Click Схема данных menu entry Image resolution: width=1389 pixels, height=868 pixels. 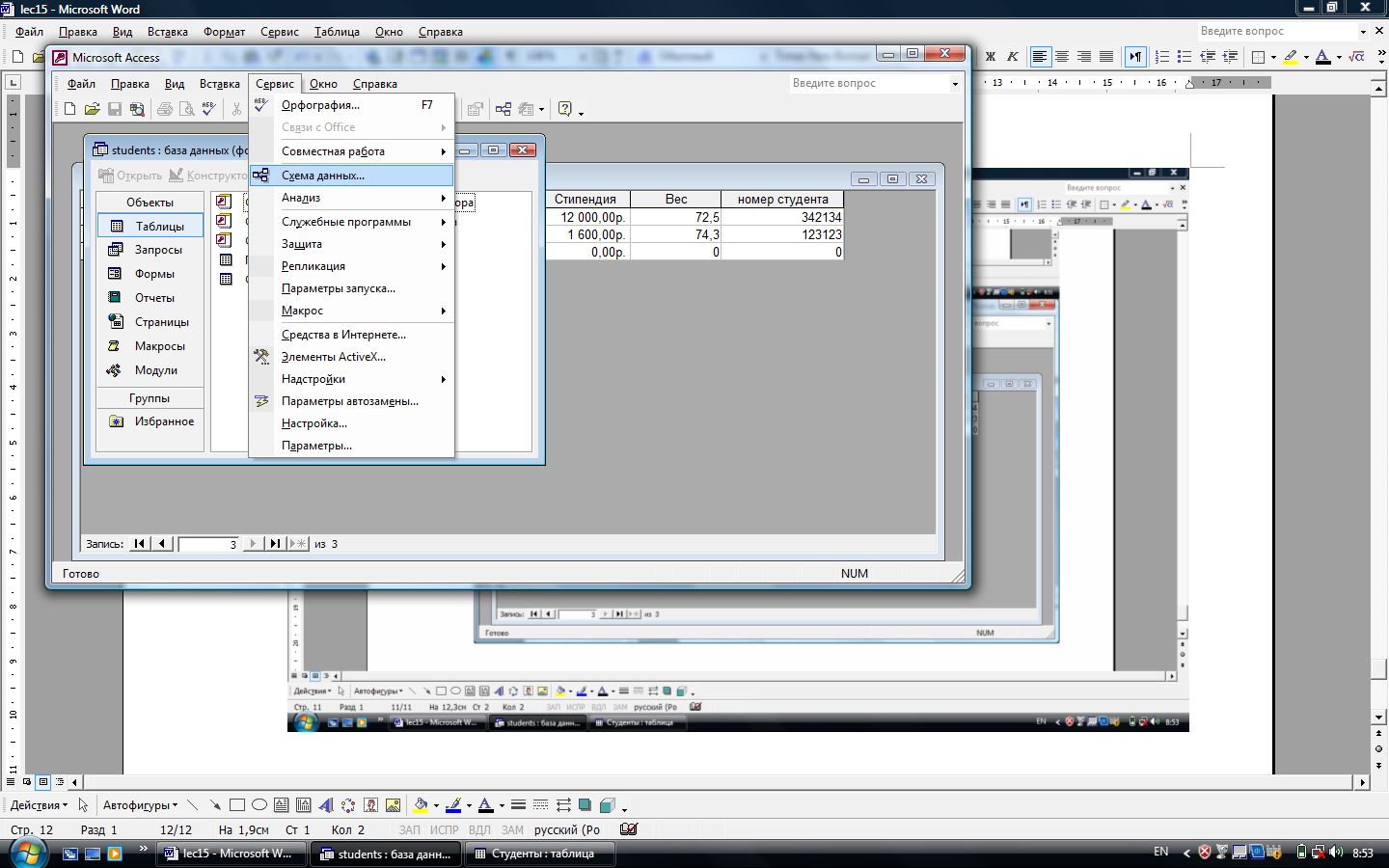coord(351,176)
